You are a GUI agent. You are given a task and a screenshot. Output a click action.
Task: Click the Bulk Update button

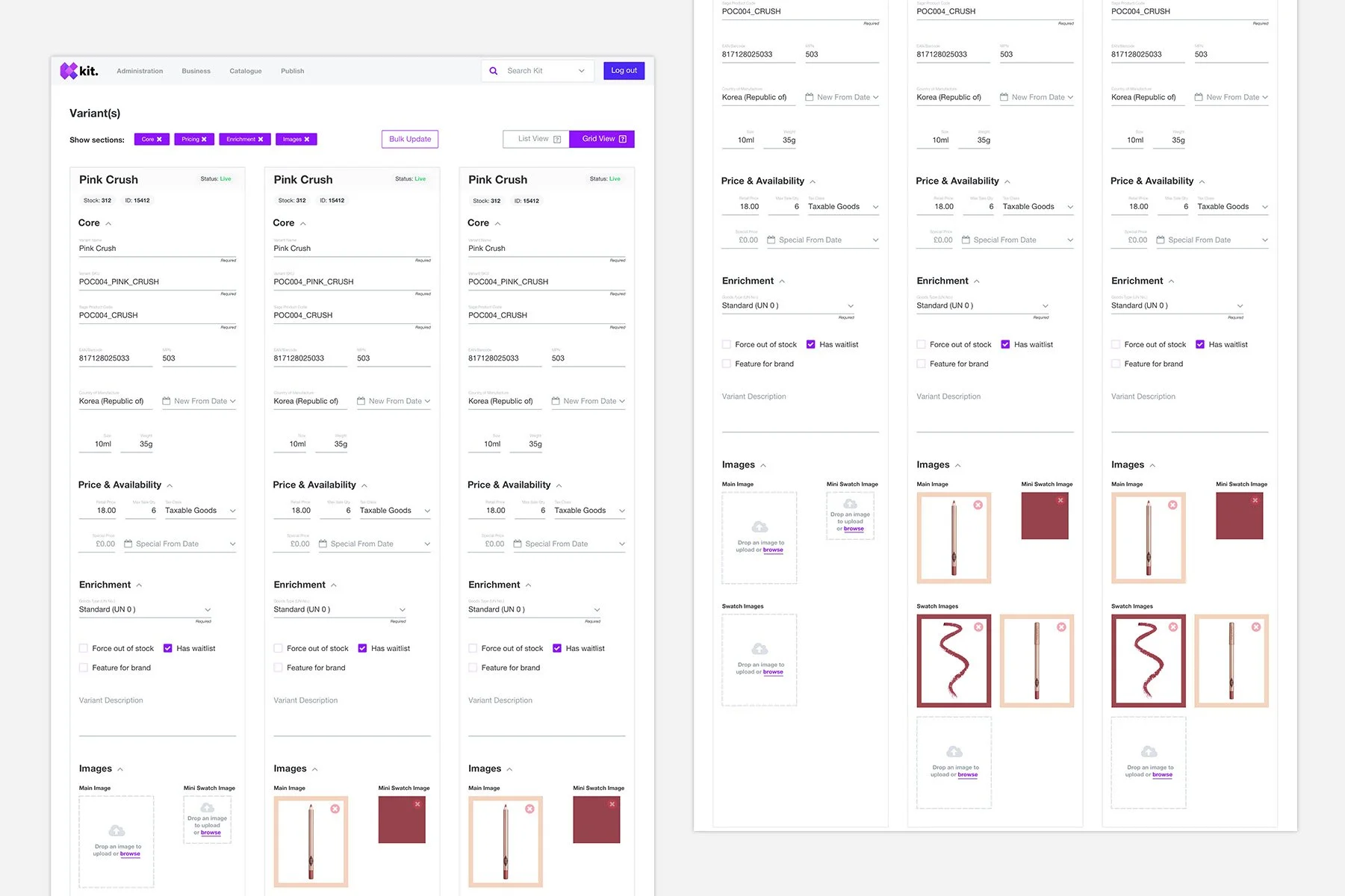click(410, 139)
